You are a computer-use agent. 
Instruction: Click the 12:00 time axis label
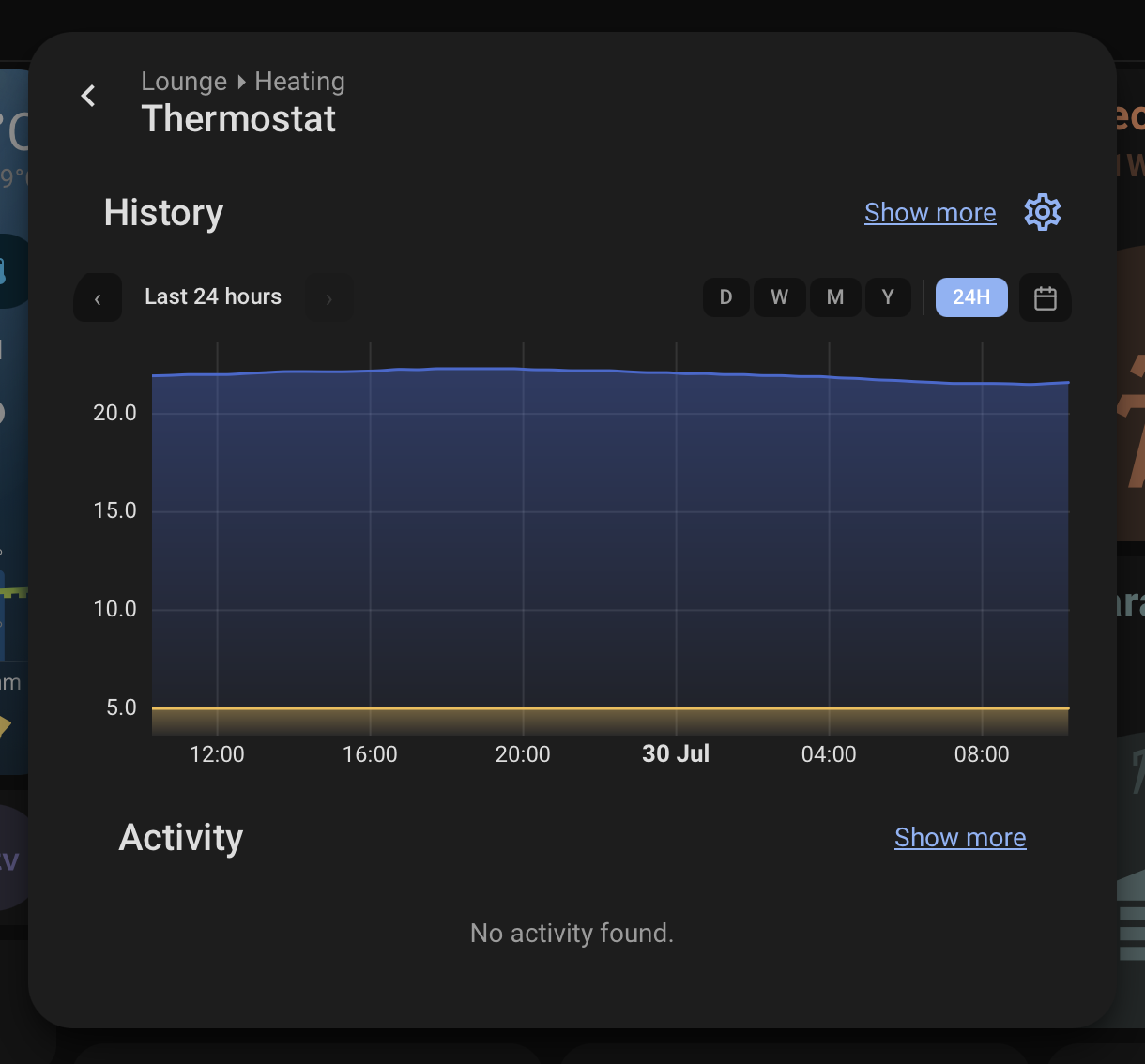coord(217,754)
